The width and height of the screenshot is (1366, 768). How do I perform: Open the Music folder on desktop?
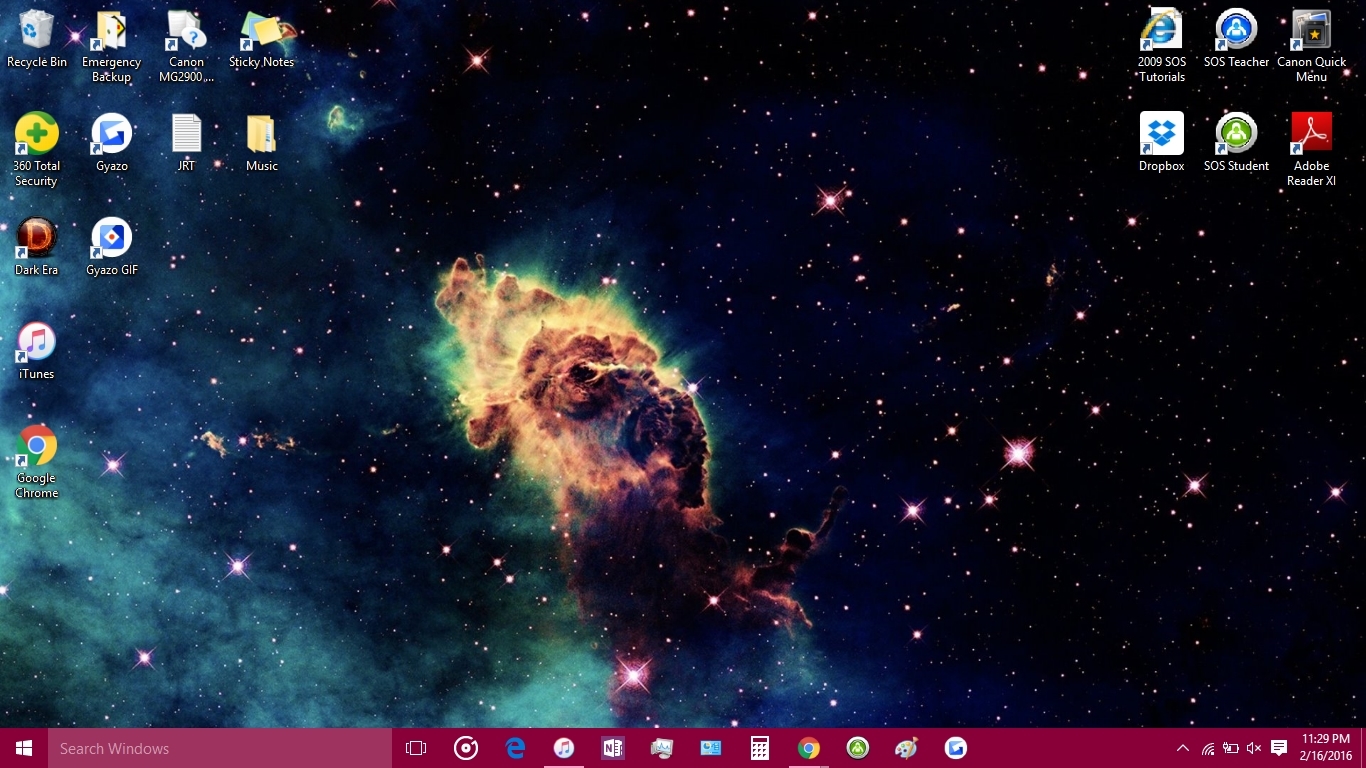[262, 143]
